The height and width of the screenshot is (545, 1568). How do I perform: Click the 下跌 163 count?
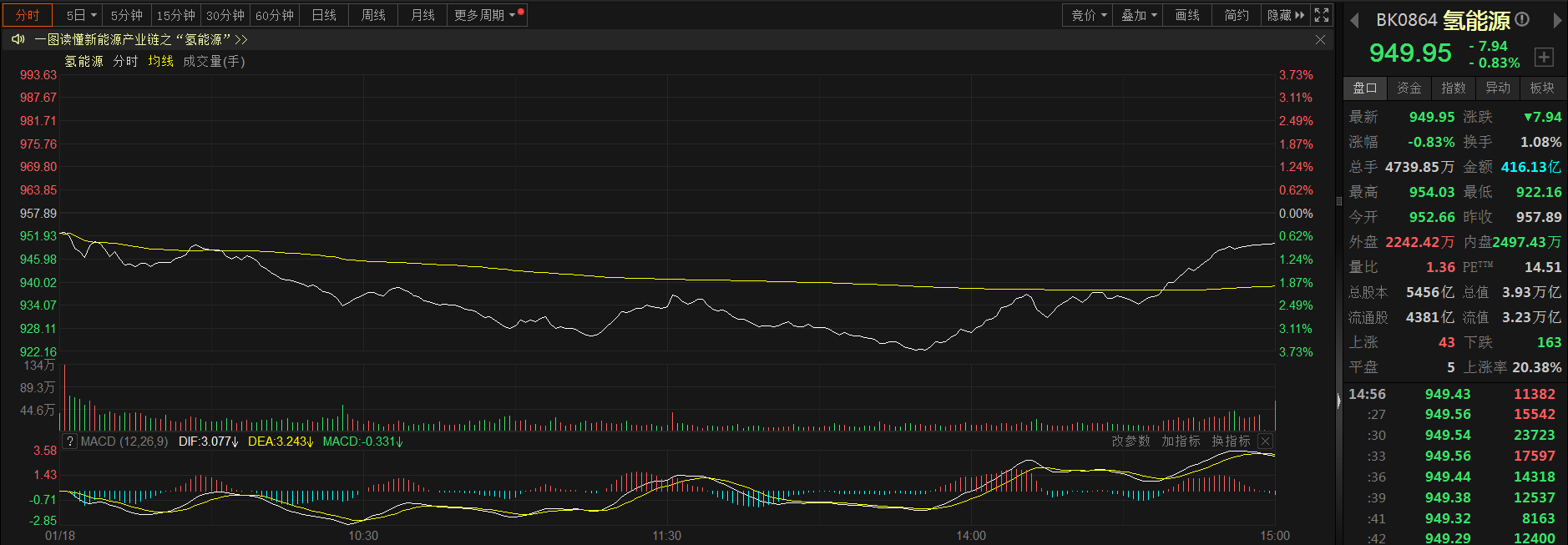tap(1549, 342)
